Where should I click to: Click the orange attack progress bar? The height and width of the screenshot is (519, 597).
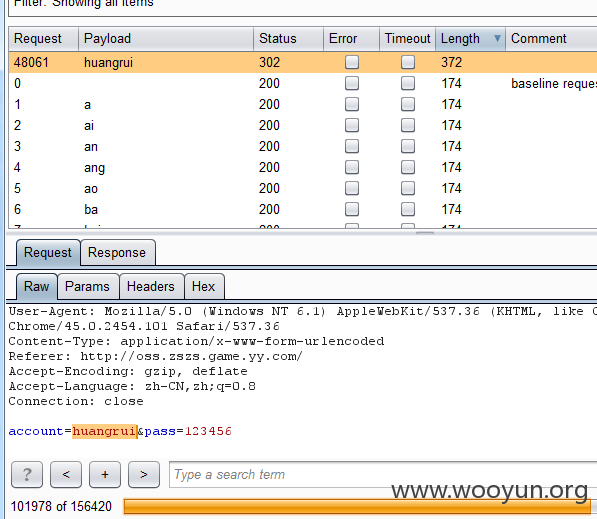click(x=357, y=506)
